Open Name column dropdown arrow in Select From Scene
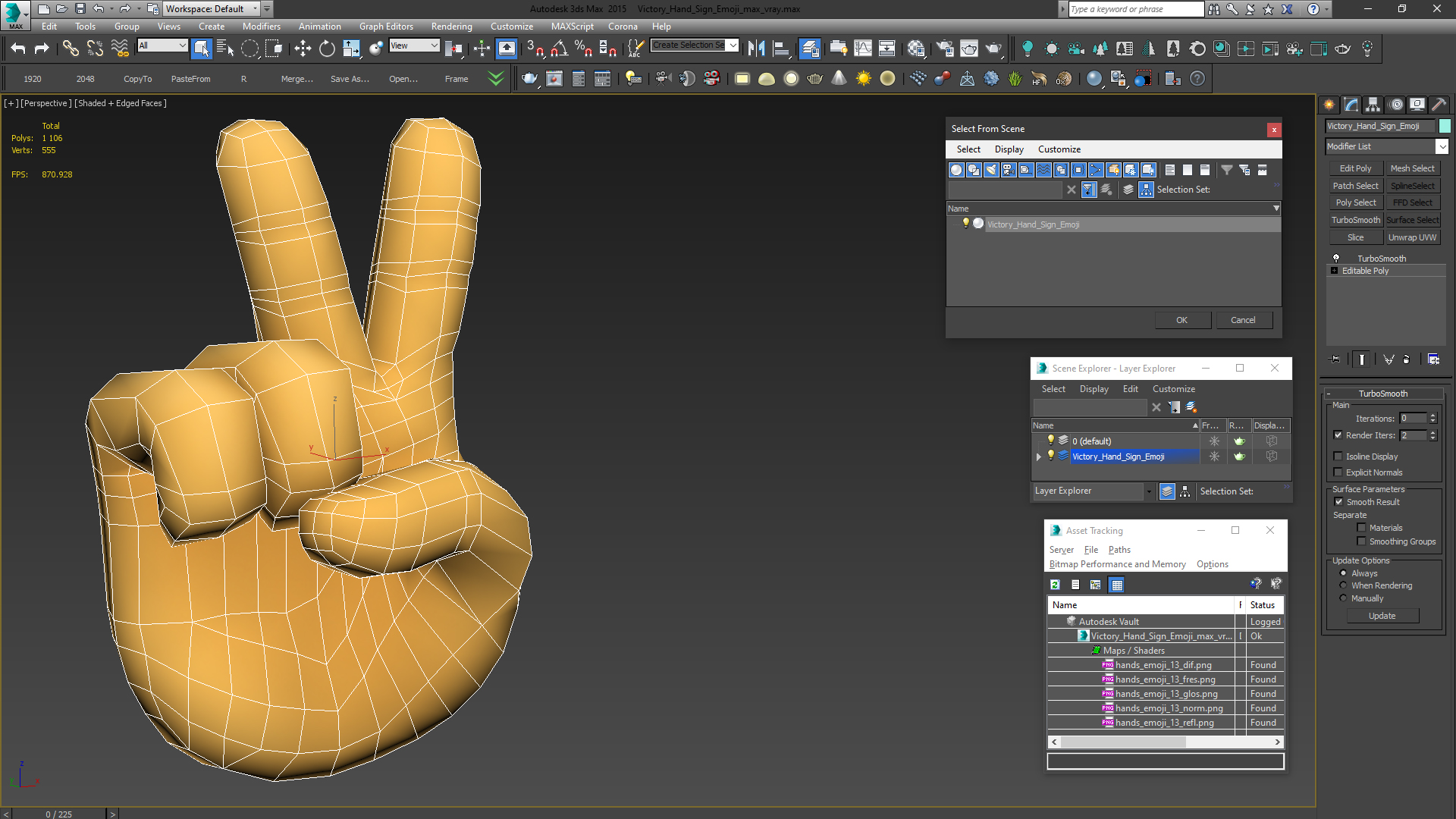The height and width of the screenshot is (819, 1456). (x=1276, y=209)
